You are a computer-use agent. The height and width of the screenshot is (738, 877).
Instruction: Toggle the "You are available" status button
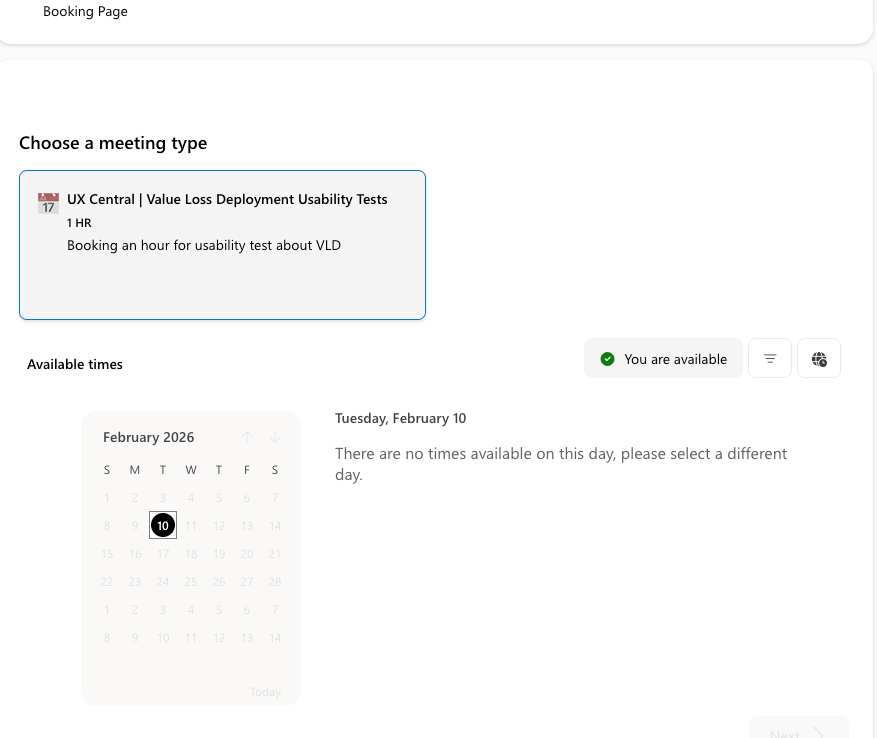click(x=663, y=359)
